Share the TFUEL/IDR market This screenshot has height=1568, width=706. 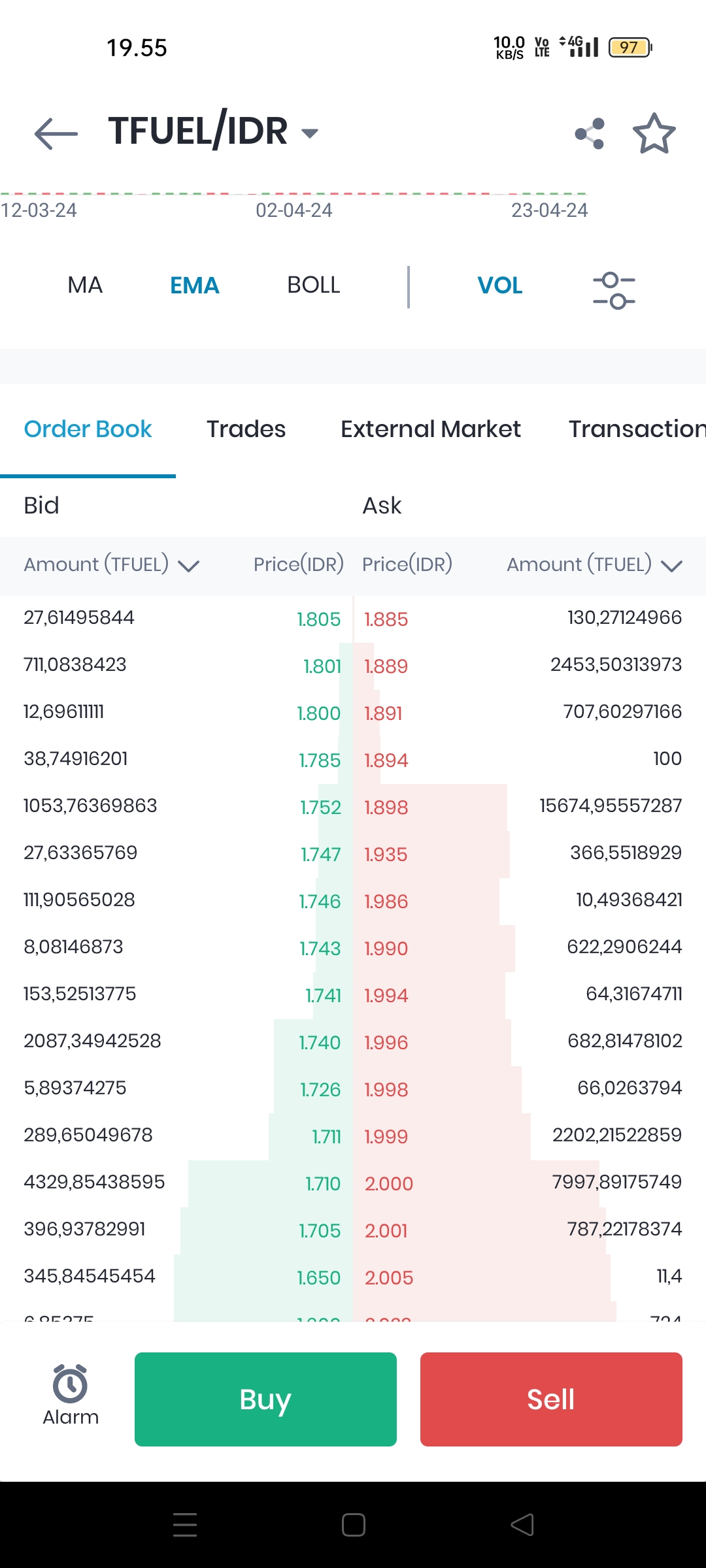(x=590, y=134)
